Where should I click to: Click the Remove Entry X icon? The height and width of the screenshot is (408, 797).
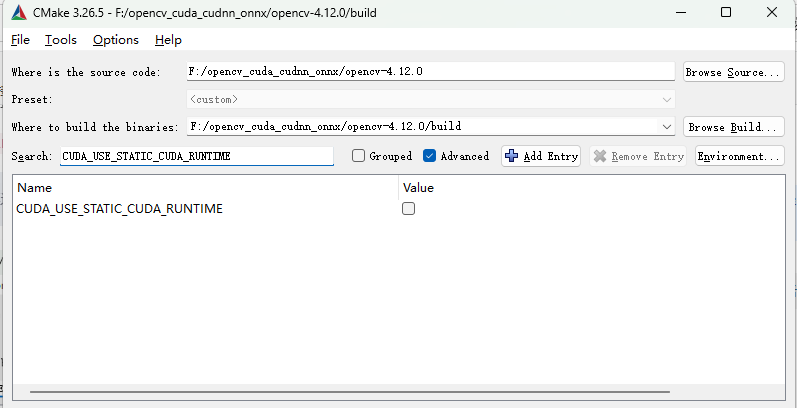600,156
